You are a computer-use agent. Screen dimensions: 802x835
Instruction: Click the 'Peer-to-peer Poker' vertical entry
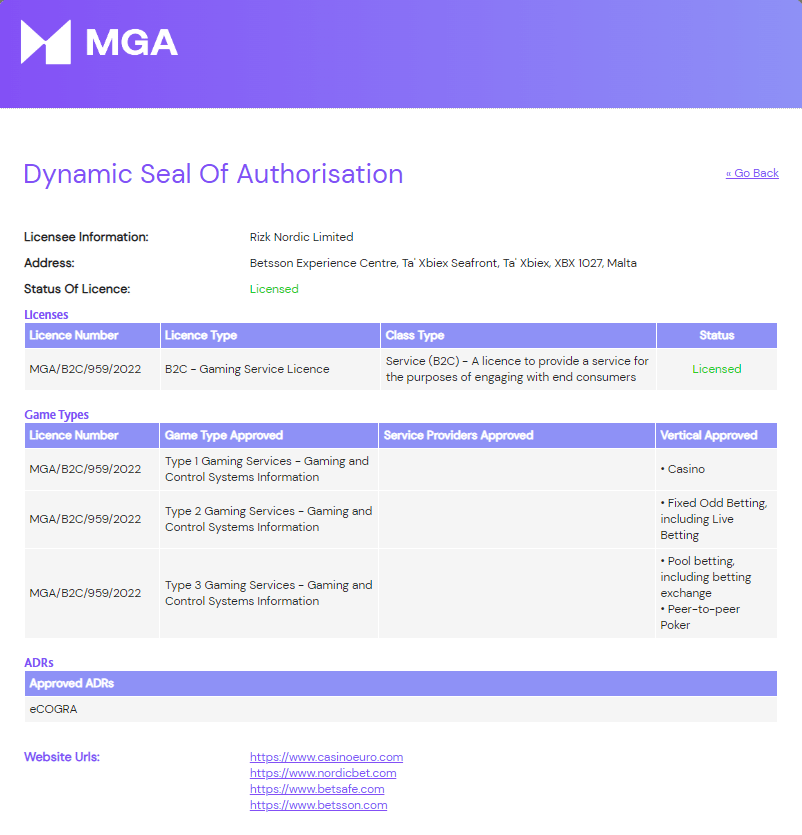click(x=700, y=617)
